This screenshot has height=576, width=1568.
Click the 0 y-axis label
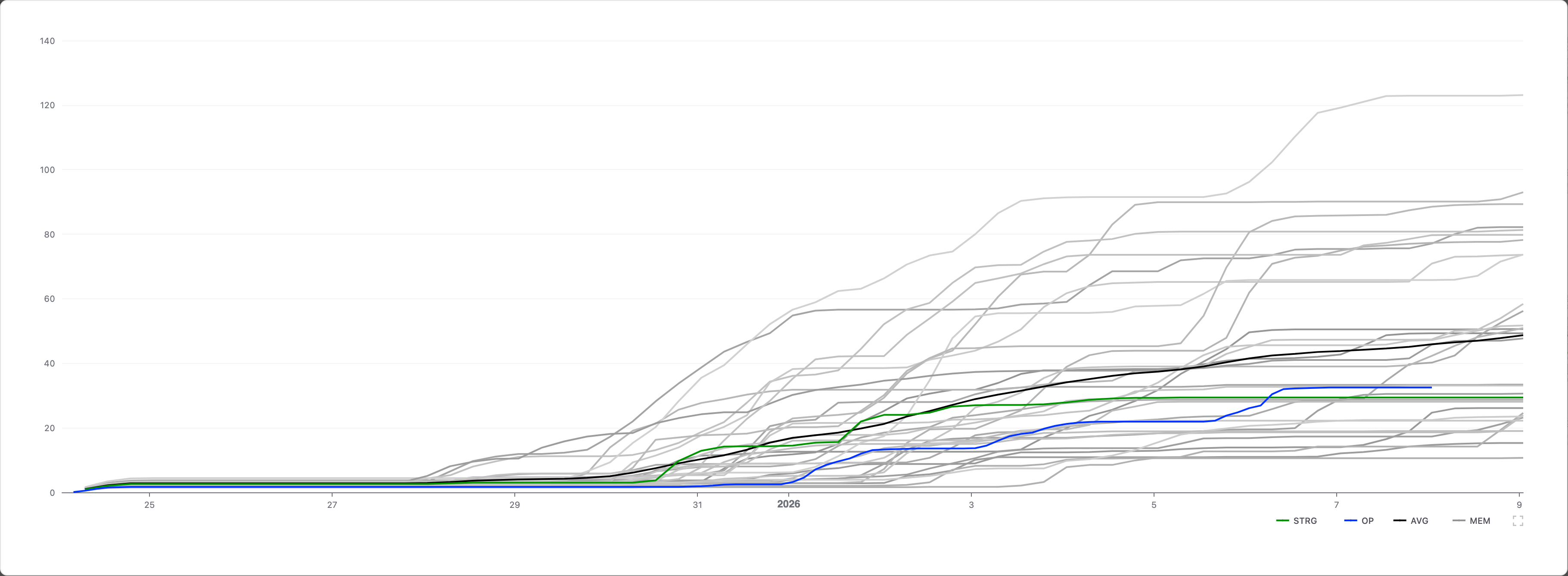coord(53,492)
